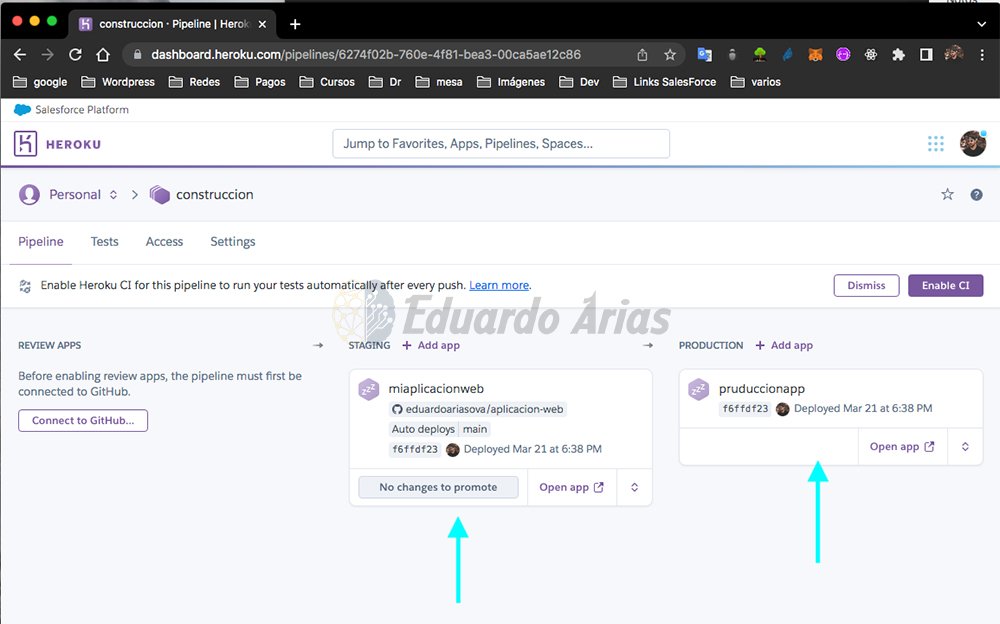Focus the Jump to Favorites search field
This screenshot has height=624, width=1000.
click(x=501, y=144)
